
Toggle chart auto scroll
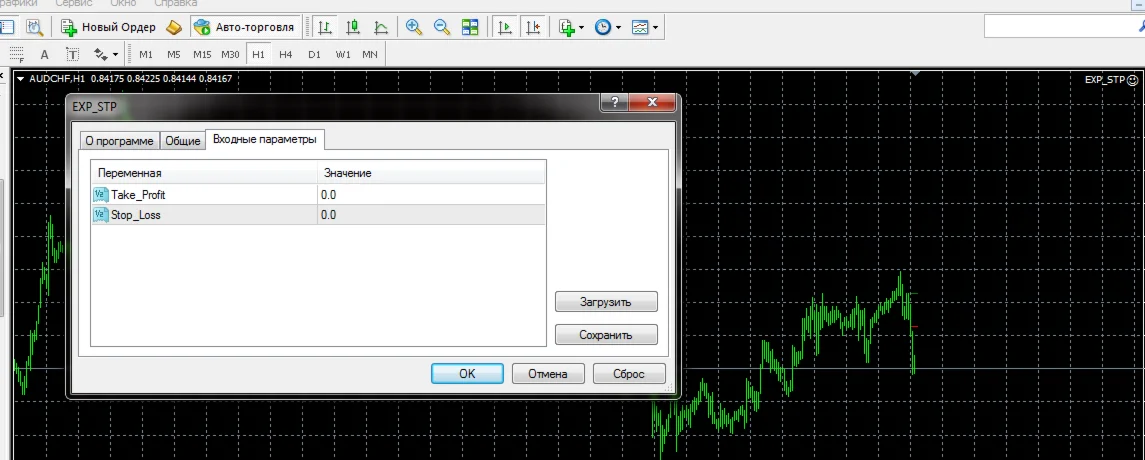[x=504, y=28]
